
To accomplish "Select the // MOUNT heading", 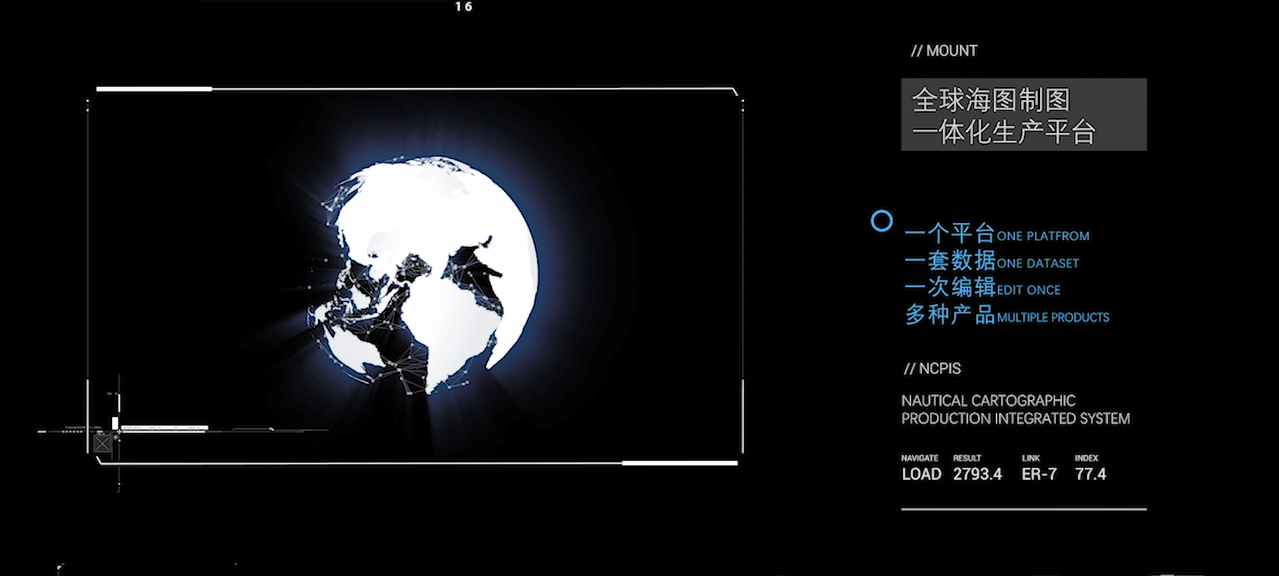I will (x=944, y=51).
